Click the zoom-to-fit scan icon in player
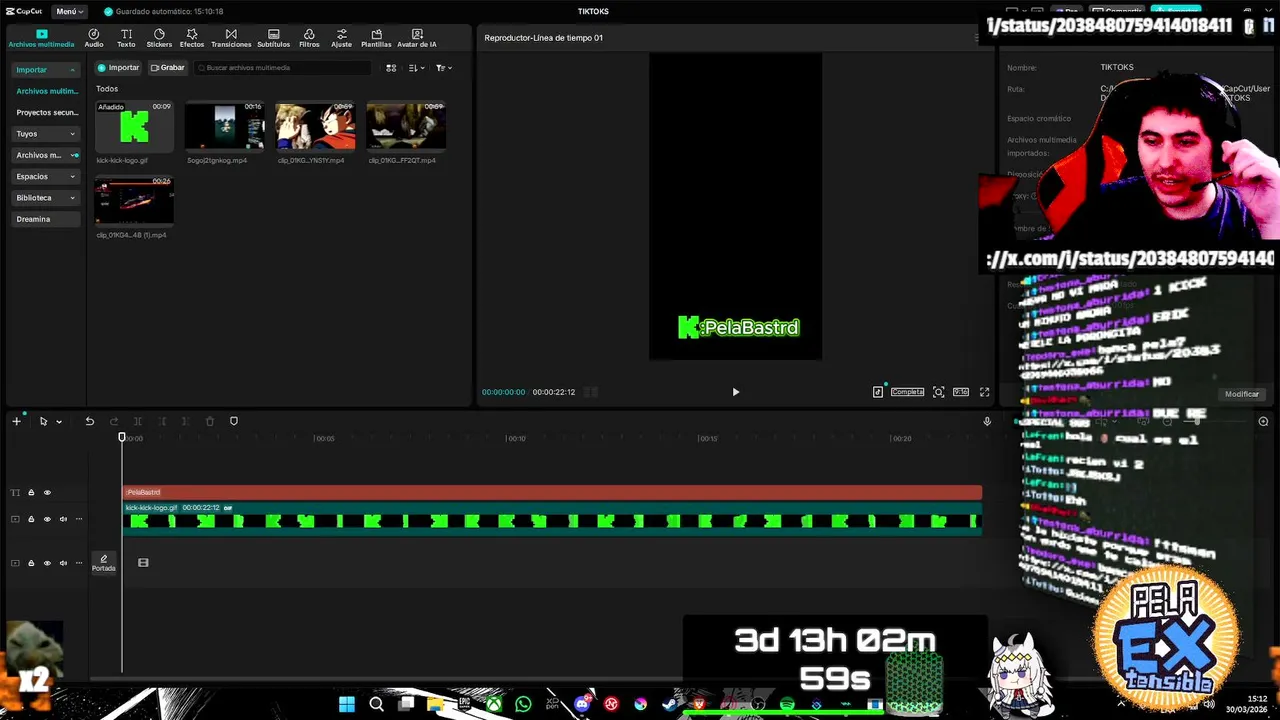 click(938, 392)
